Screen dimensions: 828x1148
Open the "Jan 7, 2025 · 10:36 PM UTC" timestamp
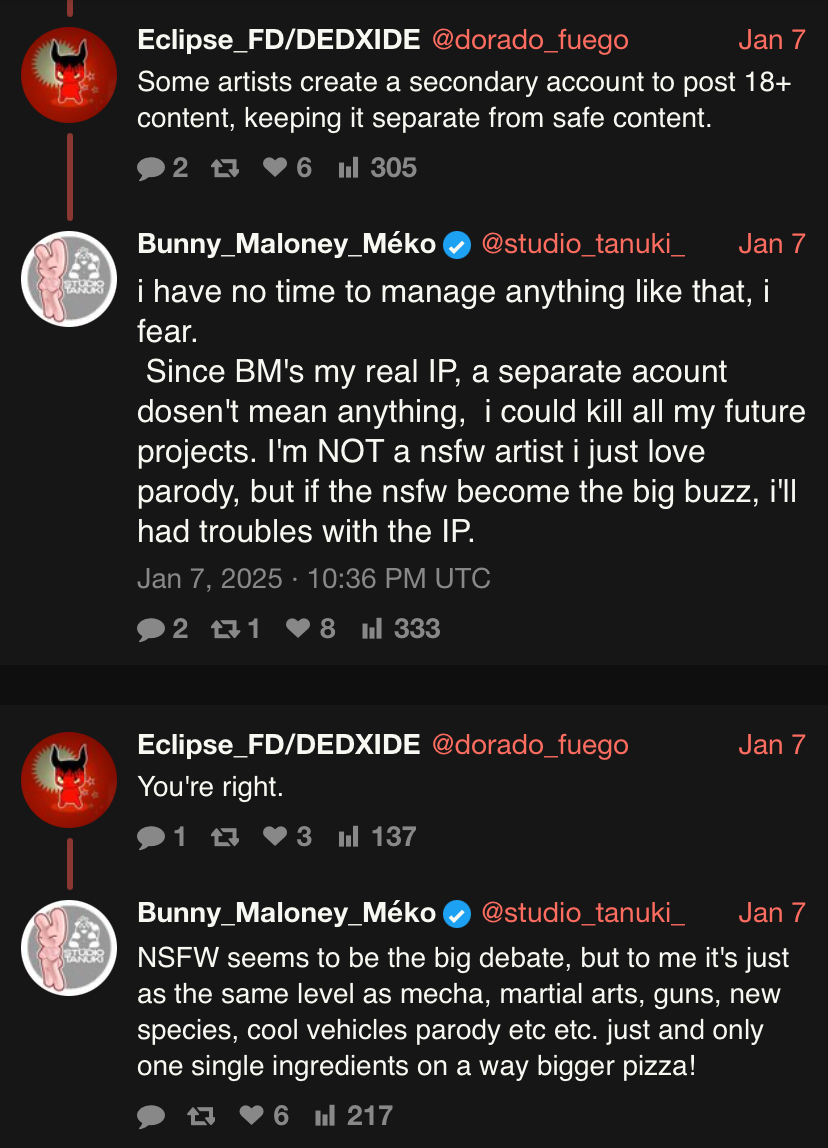(x=314, y=579)
